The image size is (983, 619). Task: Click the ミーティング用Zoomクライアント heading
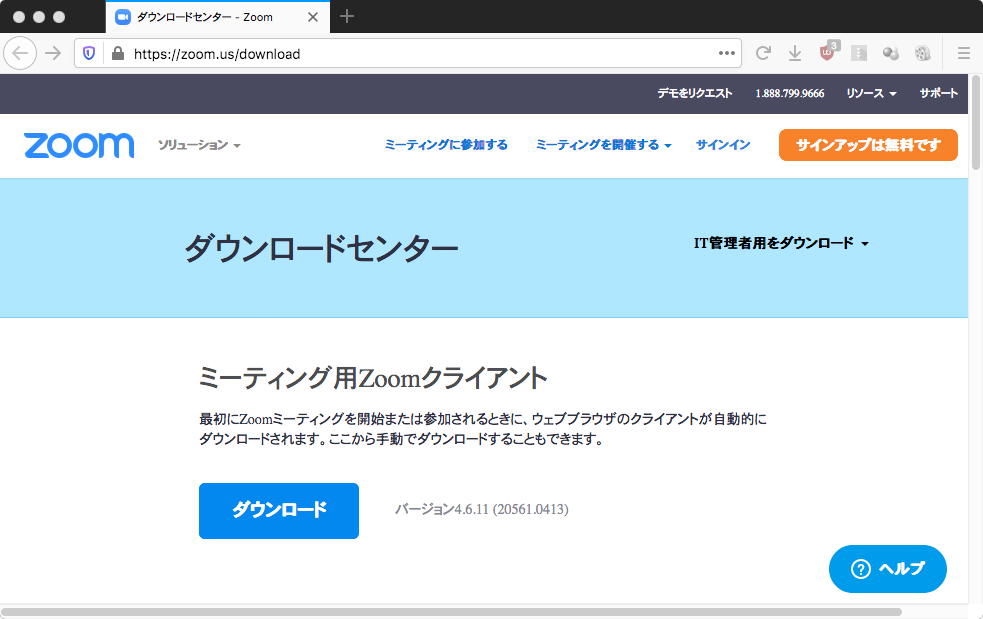373,378
